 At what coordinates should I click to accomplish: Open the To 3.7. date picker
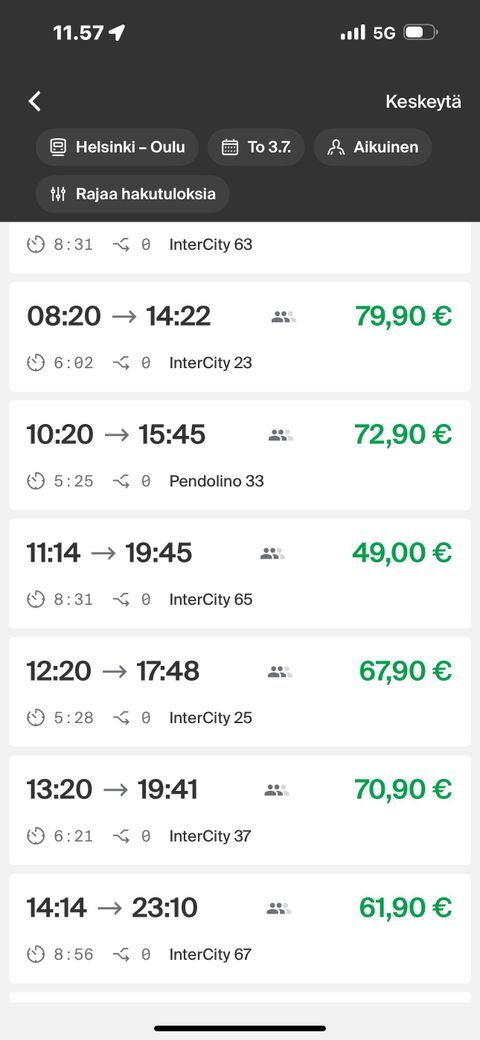(x=256, y=147)
